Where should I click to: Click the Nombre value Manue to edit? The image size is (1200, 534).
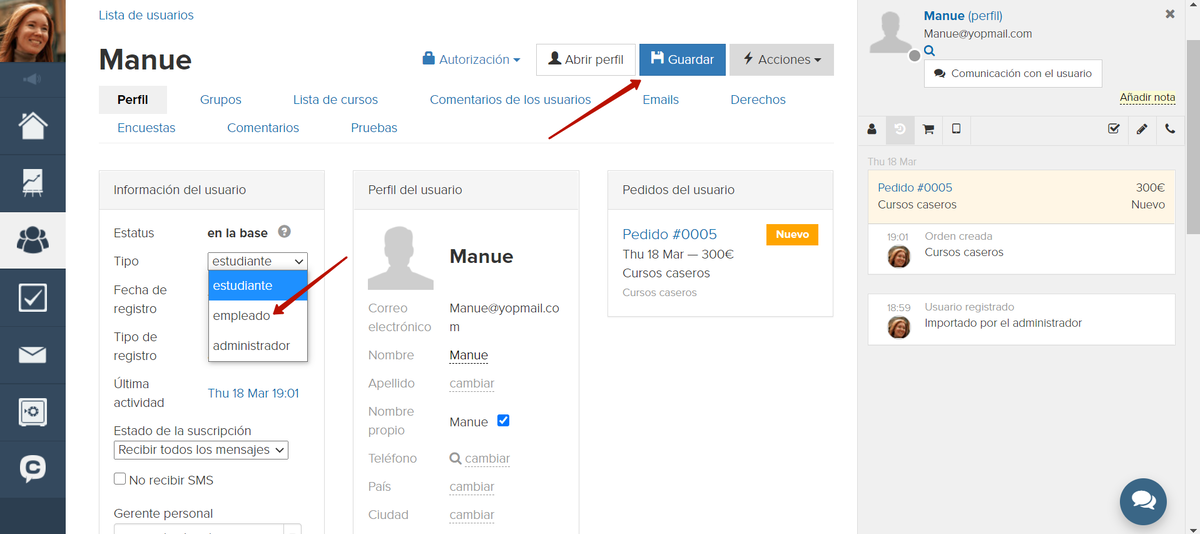pos(469,356)
